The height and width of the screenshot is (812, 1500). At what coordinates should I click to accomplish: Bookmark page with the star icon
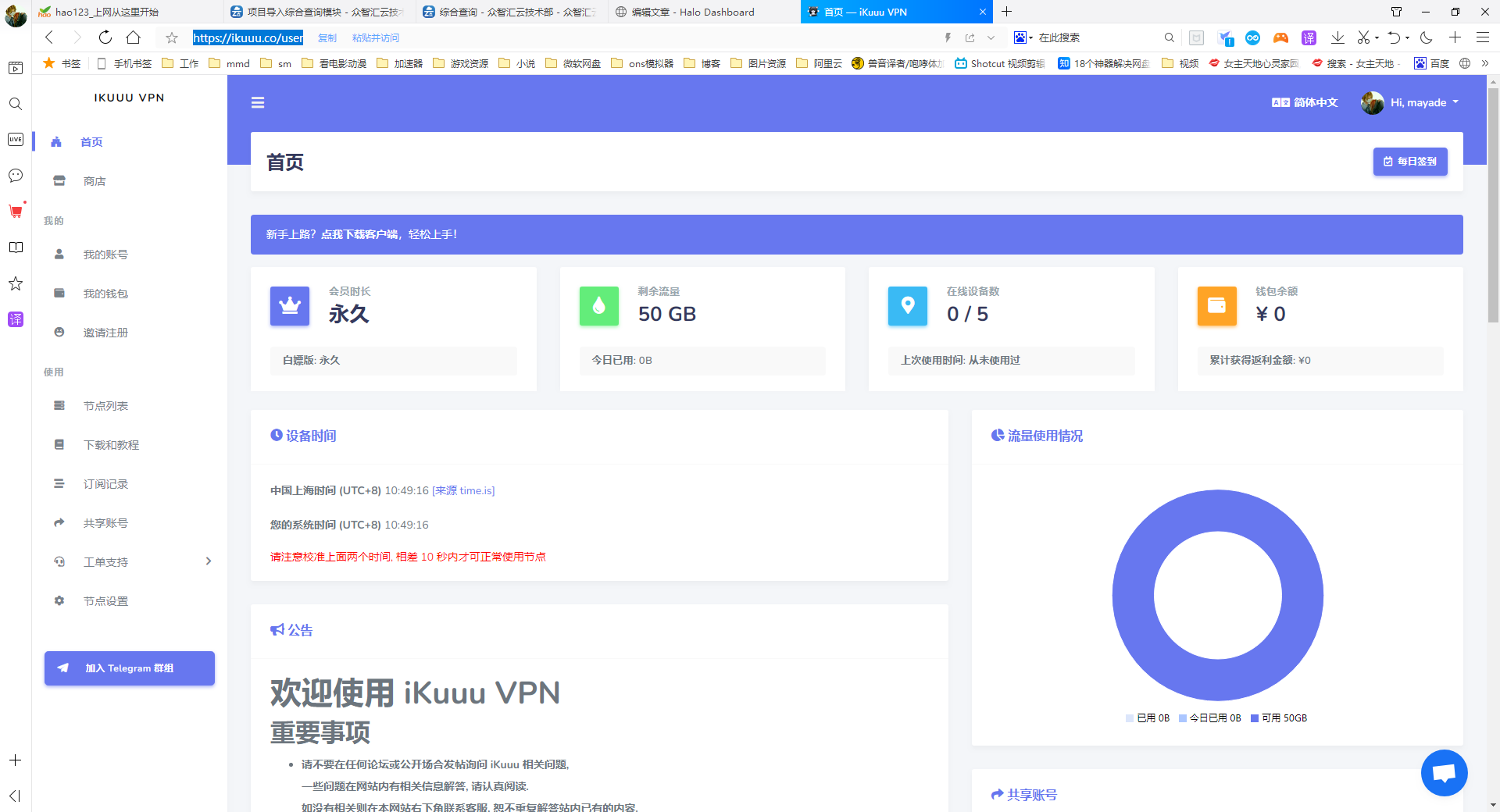pos(172,37)
